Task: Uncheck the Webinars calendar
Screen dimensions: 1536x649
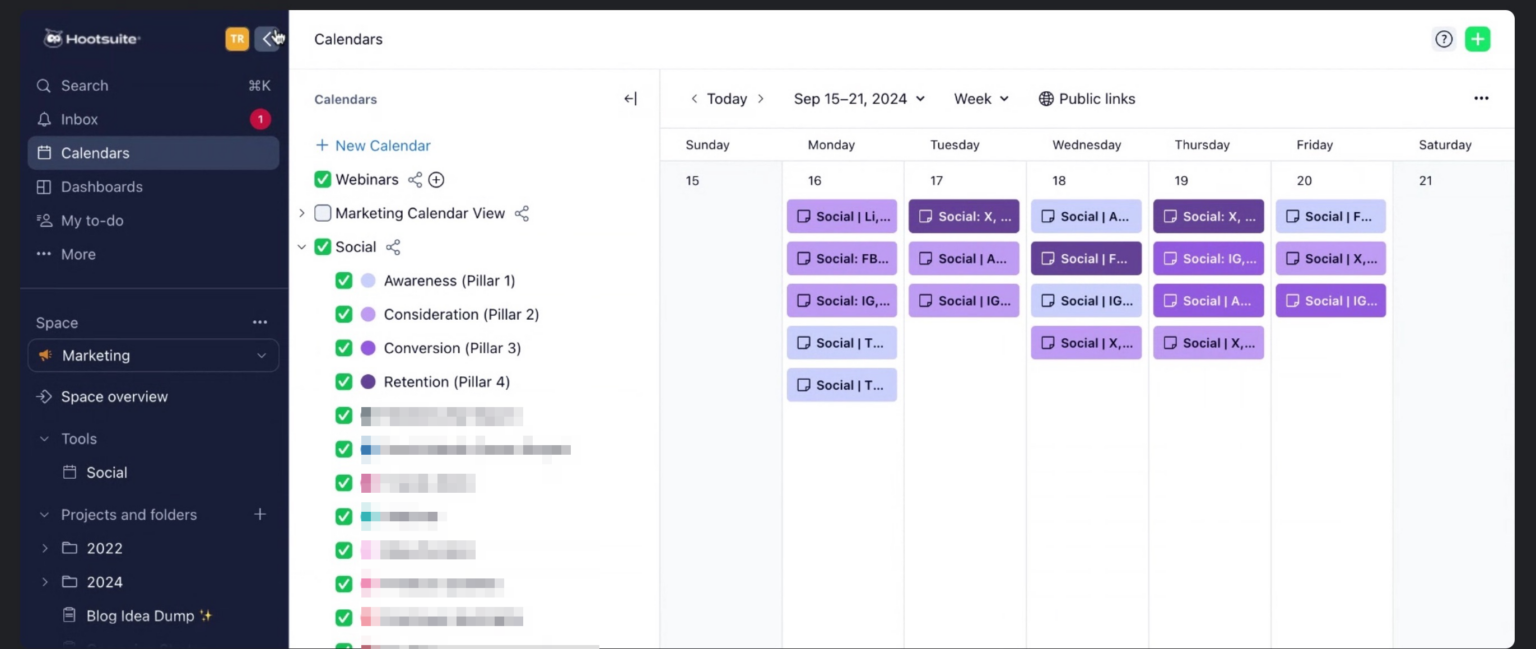Action: pyautogui.click(x=324, y=179)
